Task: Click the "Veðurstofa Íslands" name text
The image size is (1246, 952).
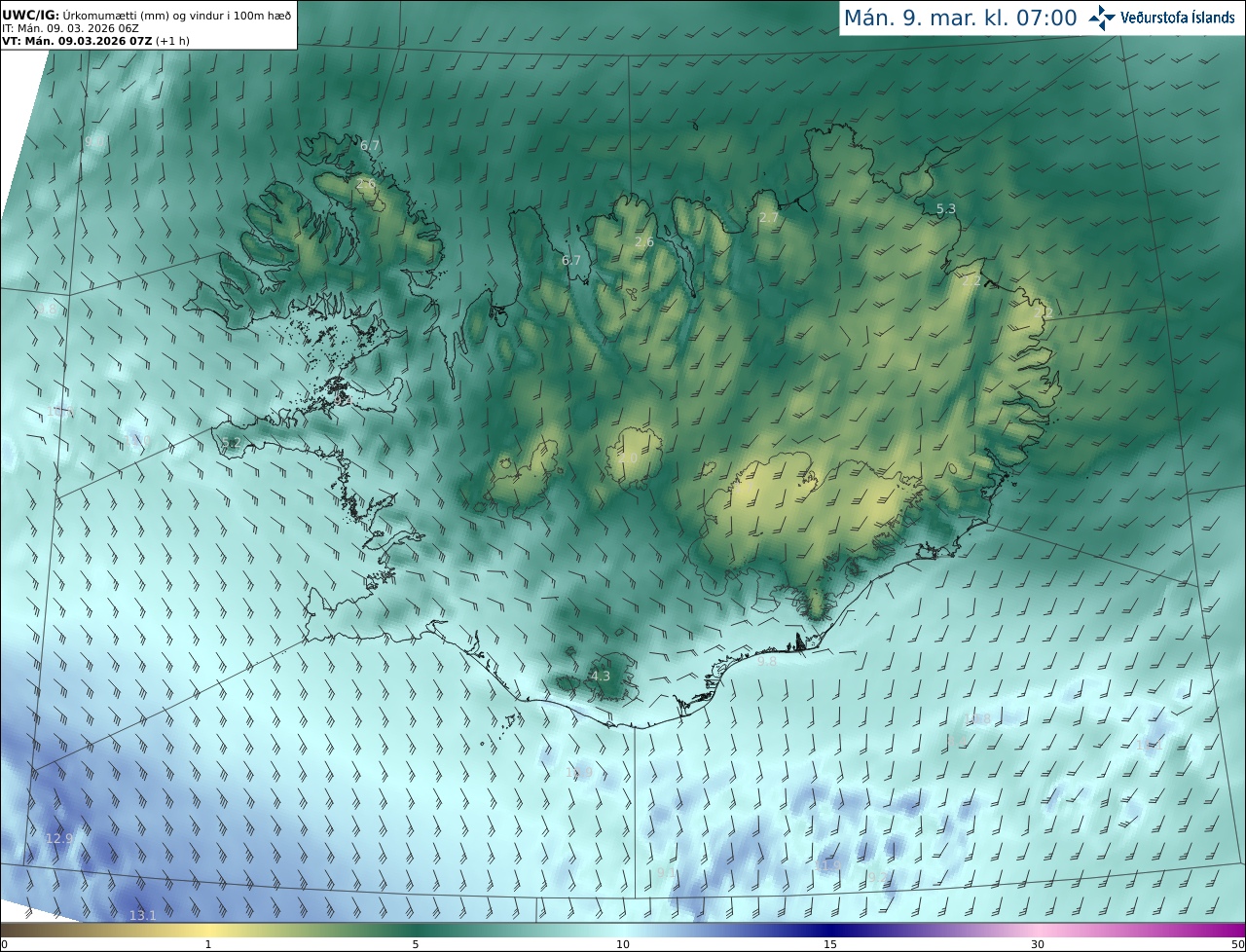Action: click(1177, 18)
